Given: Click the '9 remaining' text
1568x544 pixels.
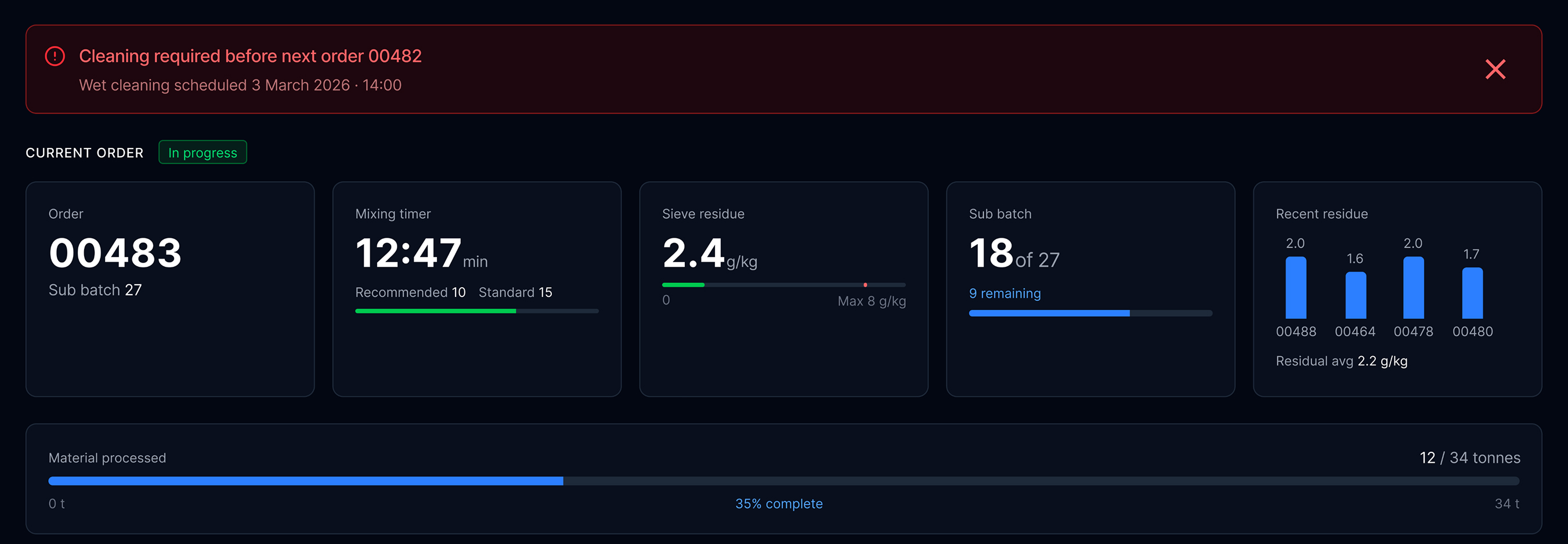Looking at the screenshot, I should tap(1005, 293).
